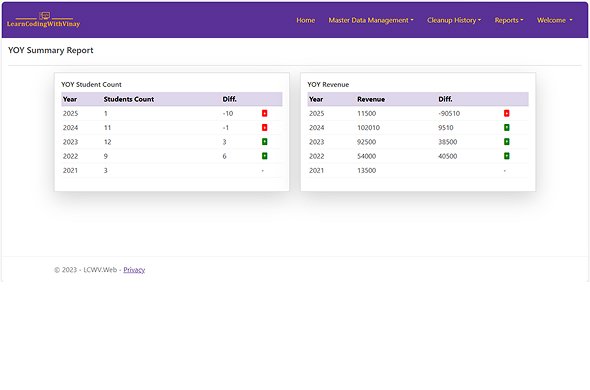Click the -90510 revenue diff value

tap(449, 113)
